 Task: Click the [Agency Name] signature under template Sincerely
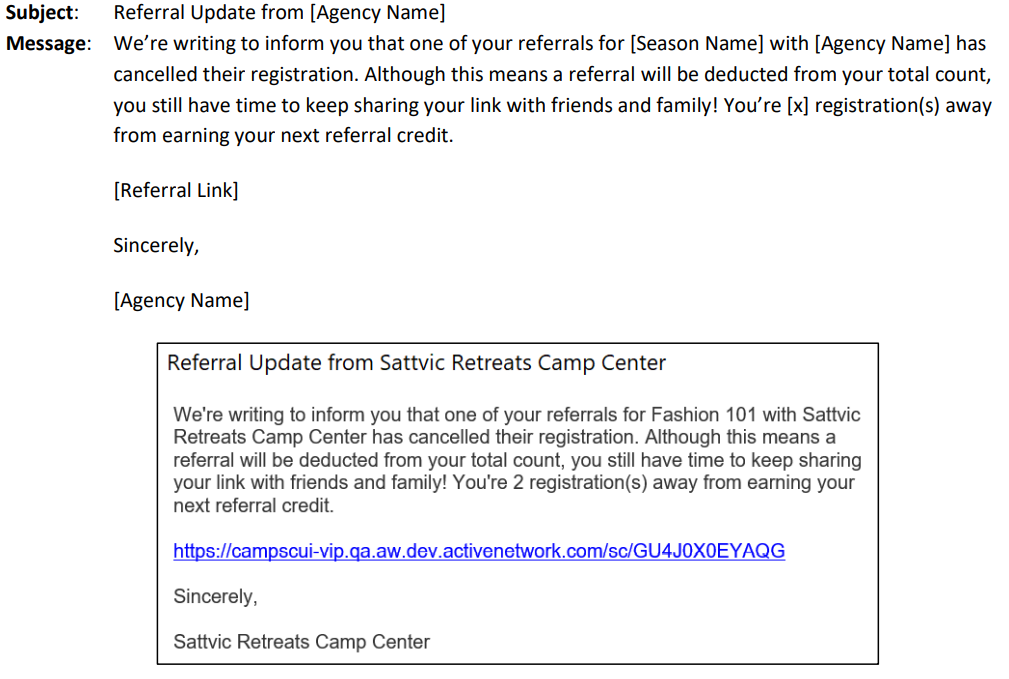point(181,301)
